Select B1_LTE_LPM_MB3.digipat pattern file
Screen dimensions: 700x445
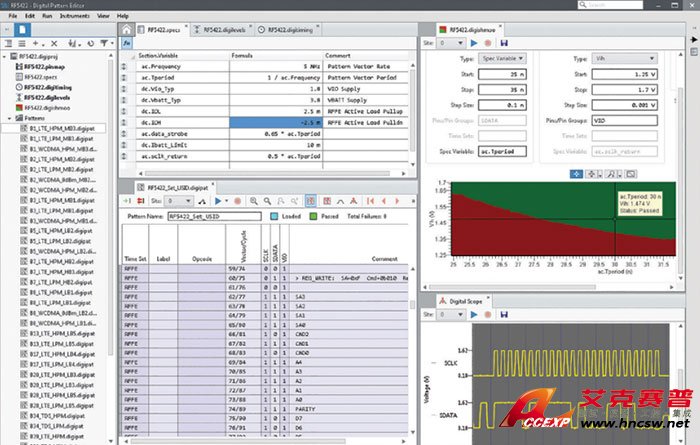(x=61, y=139)
